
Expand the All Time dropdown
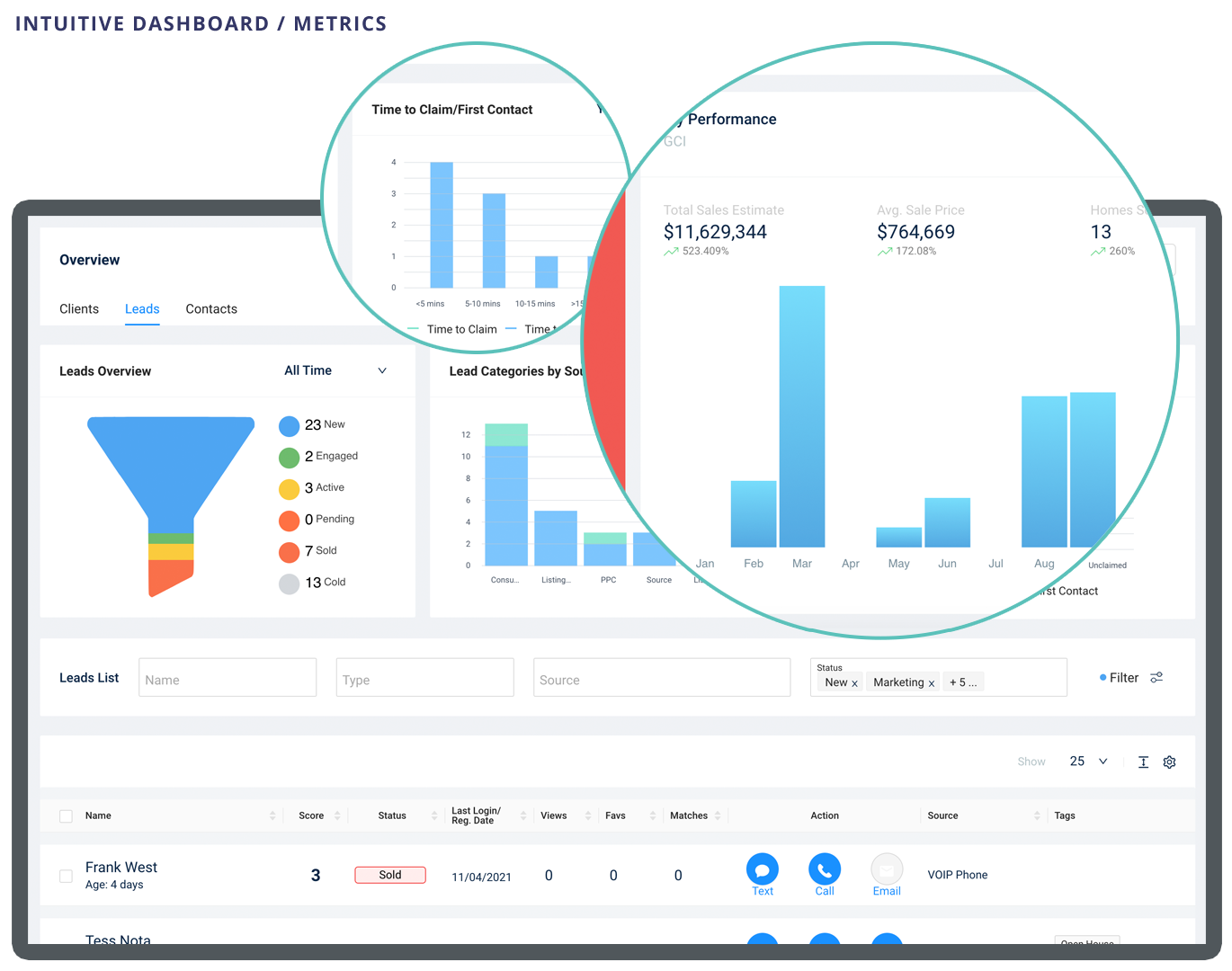335,370
